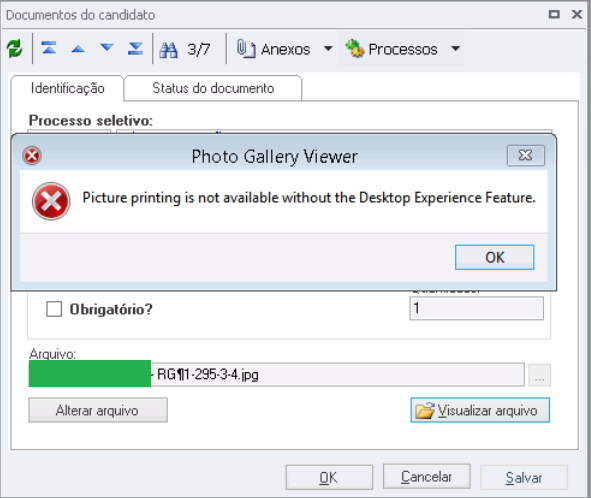Click the green refresh icon
The height and width of the screenshot is (498, 591).
15,49
